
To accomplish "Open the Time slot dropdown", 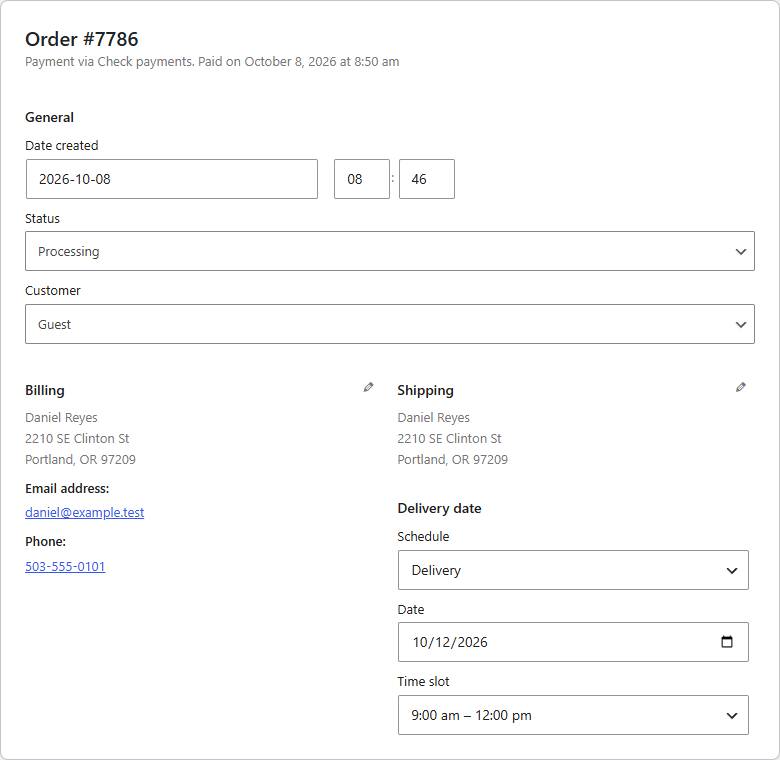I will [573, 715].
